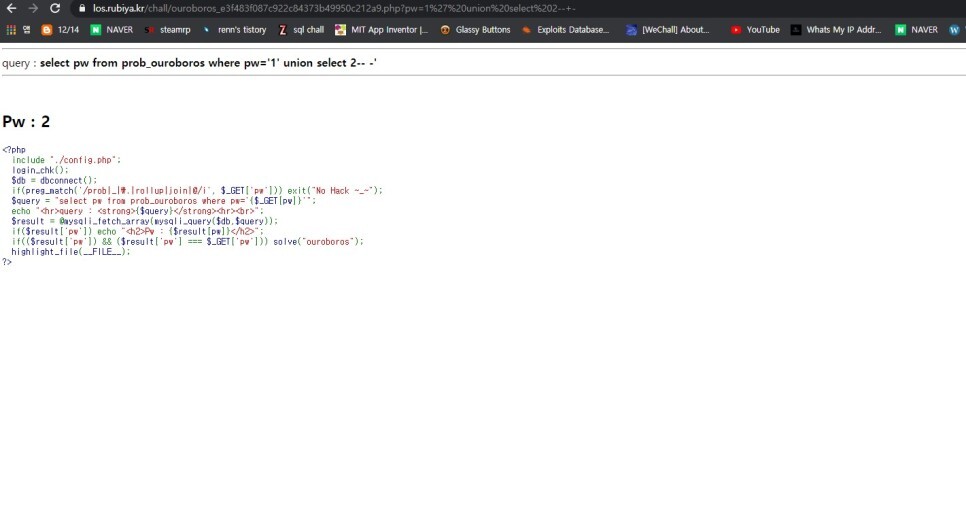This screenshot has width=966, height=522.
Task: Open the 12/14 Blogger bookmark
Action: pos(60,30)
